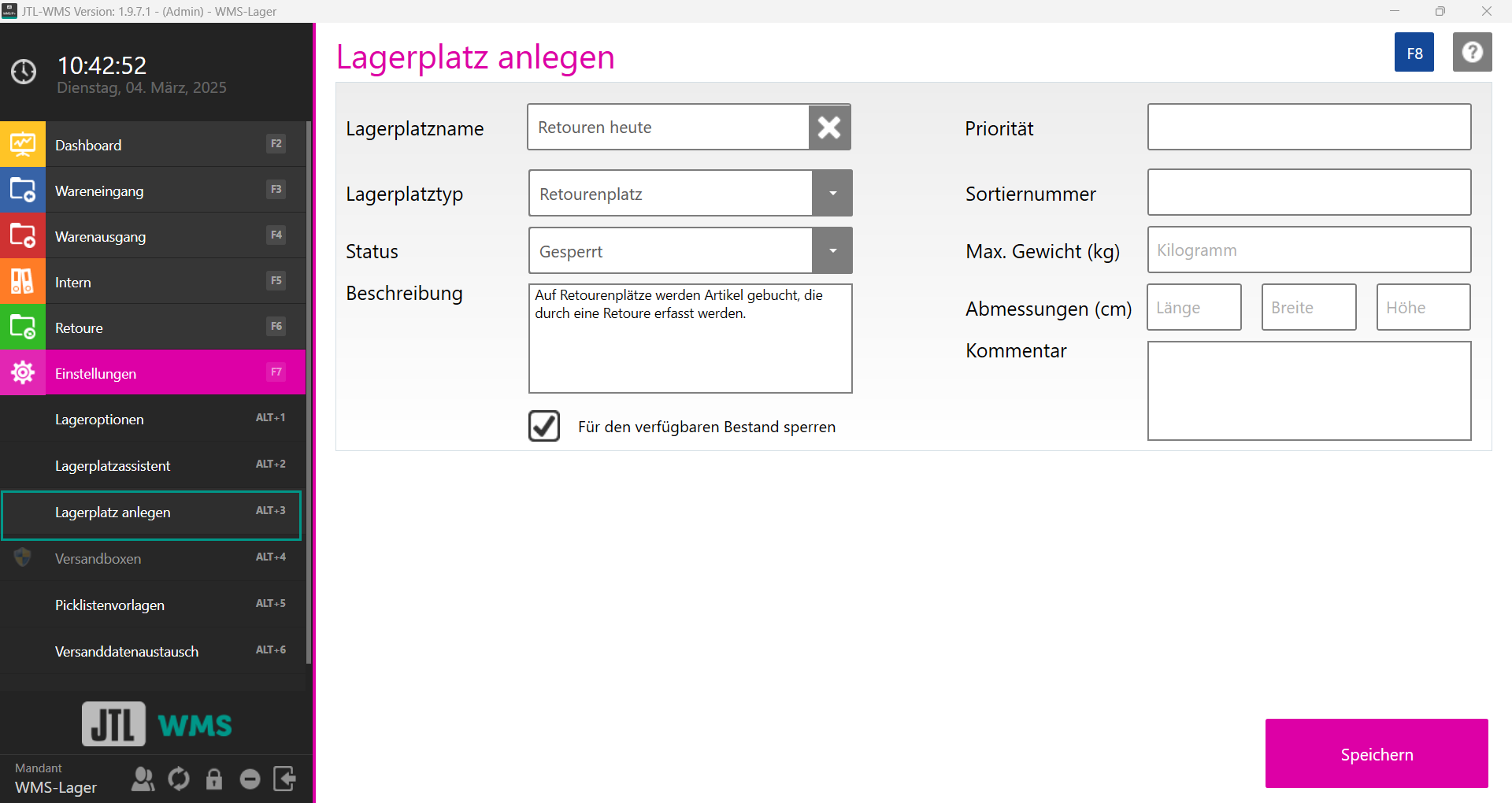Uncheck 'Für den verfügbaren Bestand sperren'
Viewport: 1512px width, 803px height.
point(544,426)
